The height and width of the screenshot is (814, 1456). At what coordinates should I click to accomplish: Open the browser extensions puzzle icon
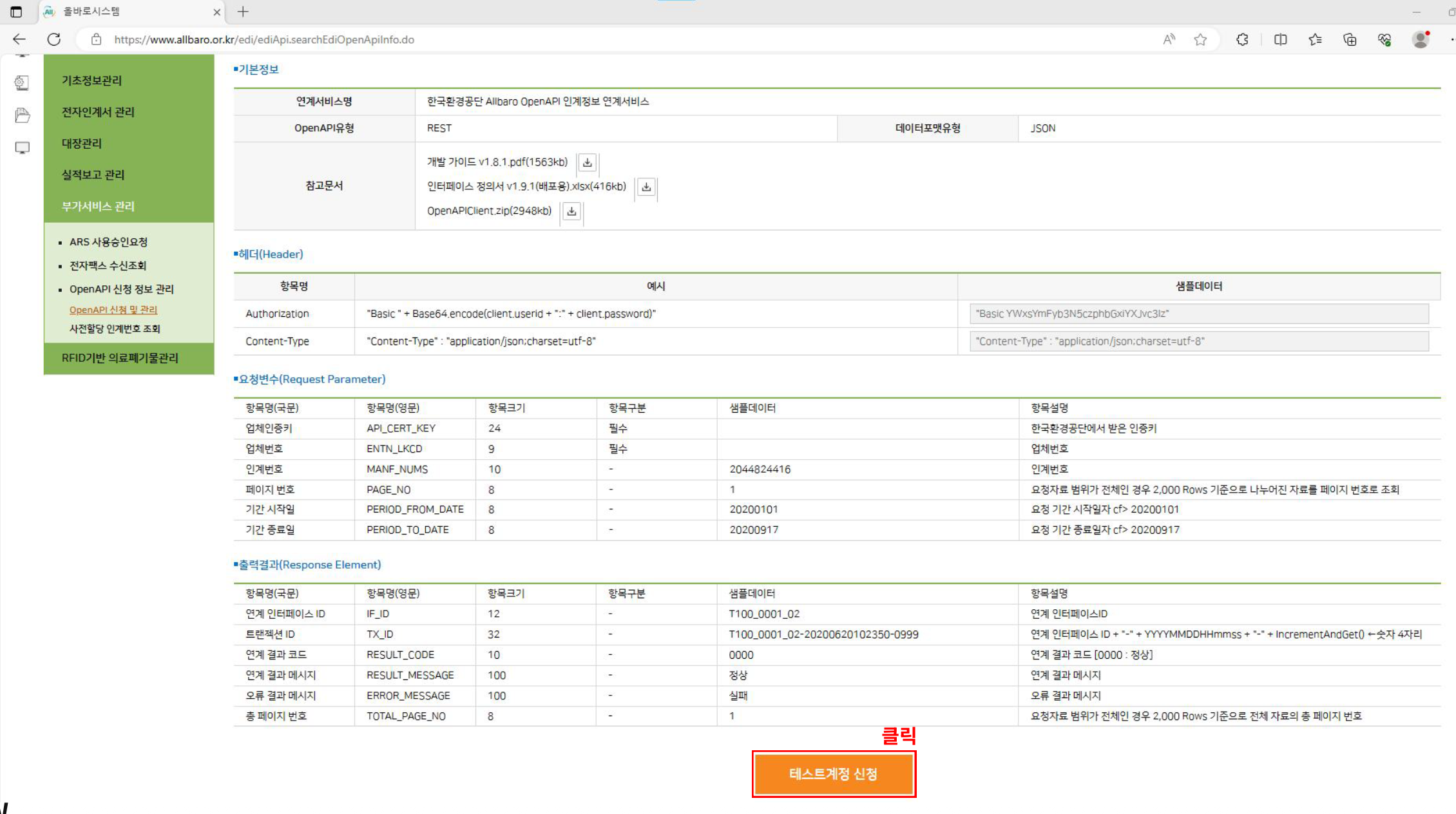[x=1242, y=40]
